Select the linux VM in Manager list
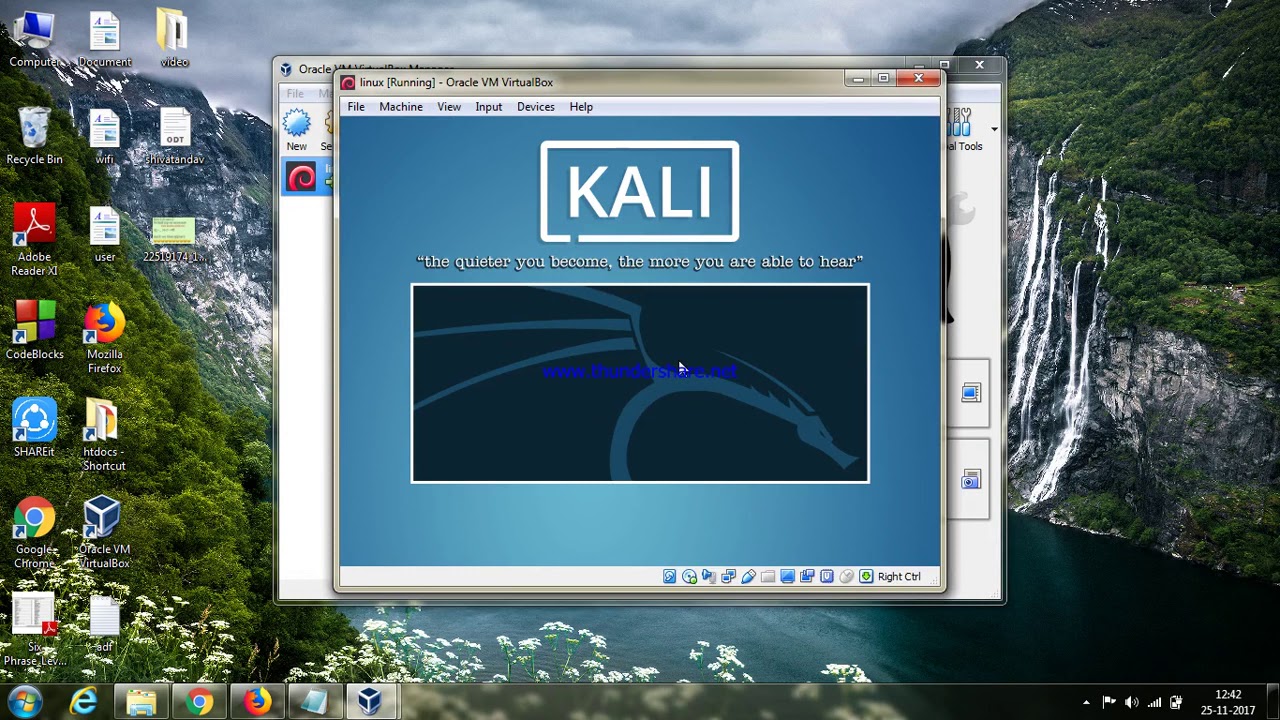This screenshot has height=720, width=1280. (x=306, y=178)
